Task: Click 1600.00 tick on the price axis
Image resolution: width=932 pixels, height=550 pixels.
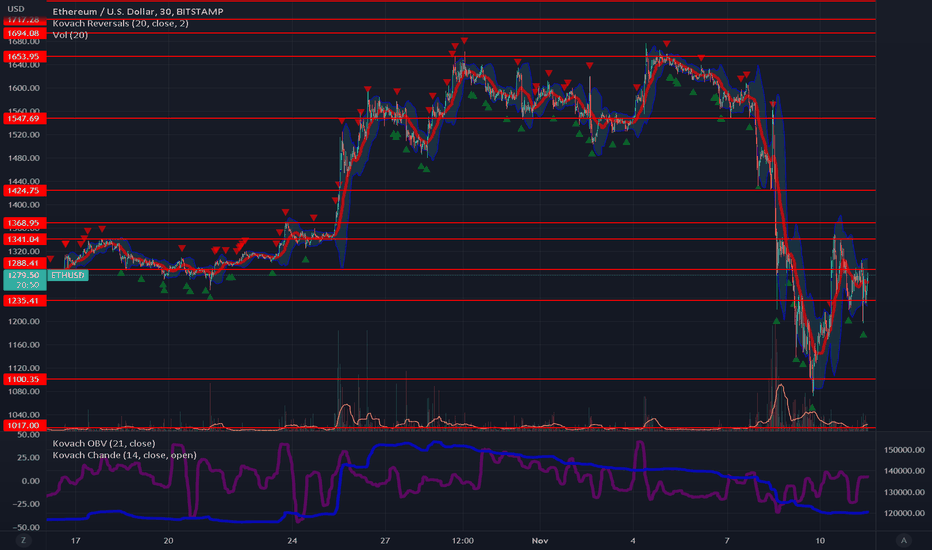Action: click(24, 88)
